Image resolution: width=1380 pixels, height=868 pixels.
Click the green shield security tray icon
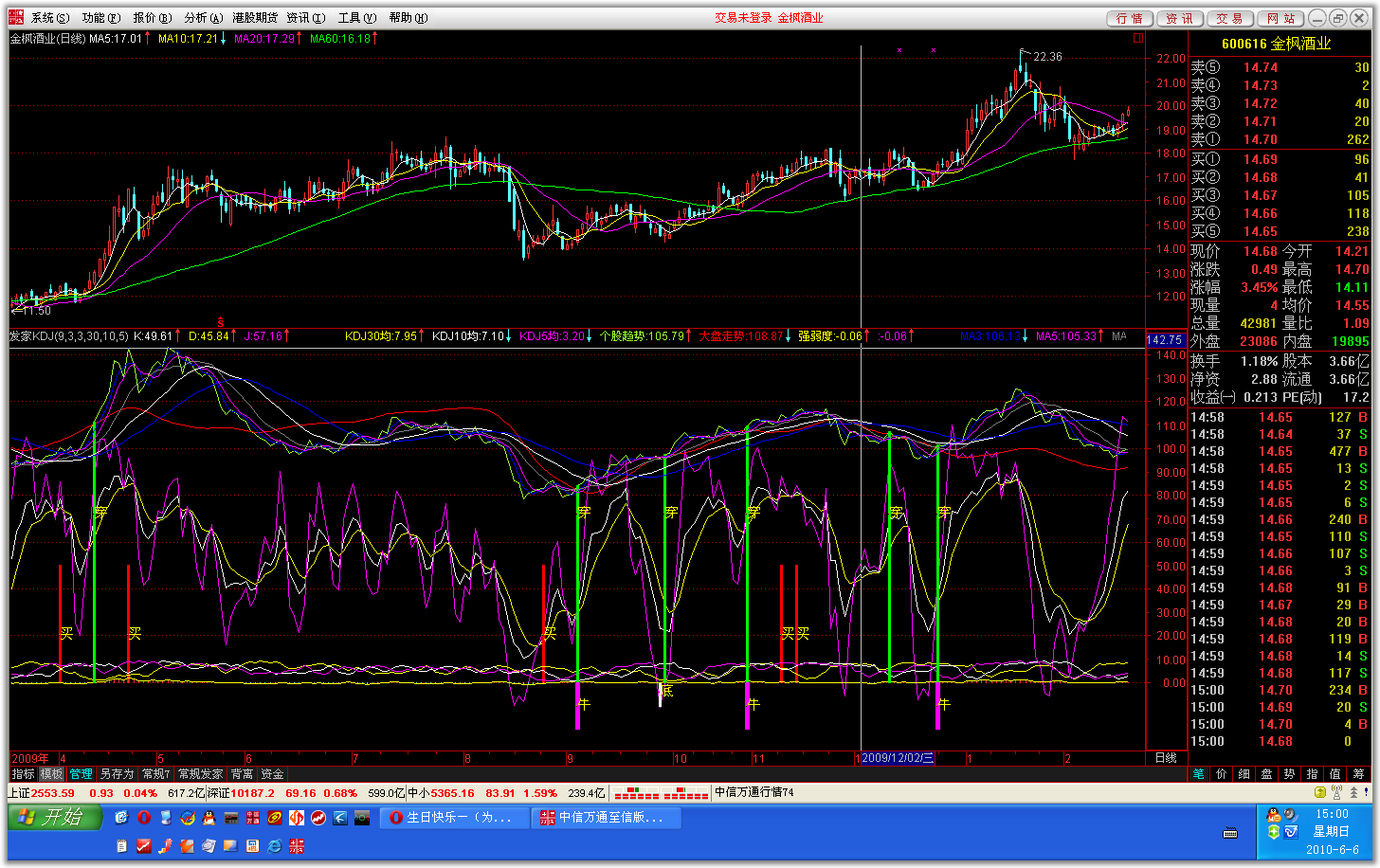point(1274,832)
